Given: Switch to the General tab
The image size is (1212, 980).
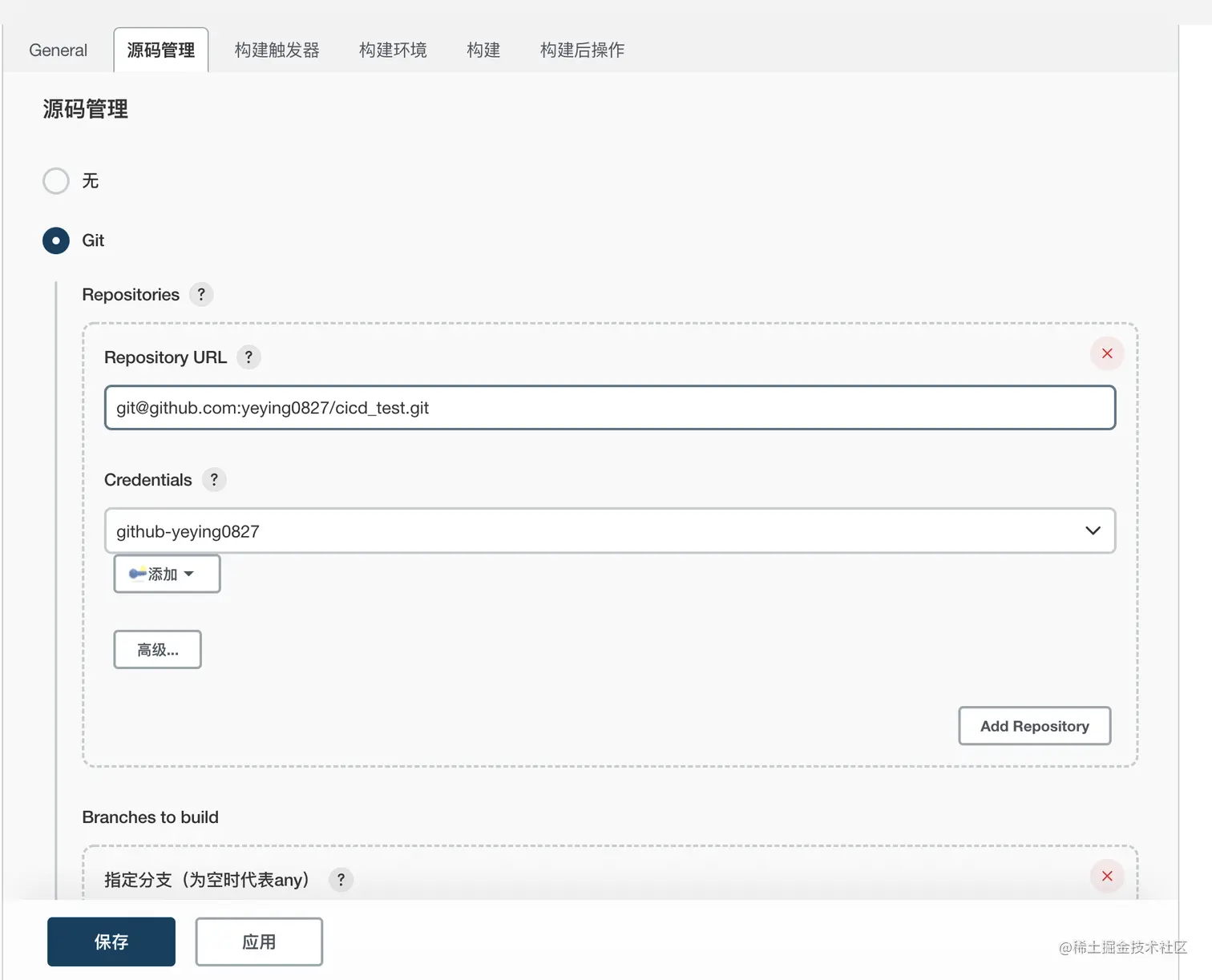Looking at the screenshot, I should click(57, 50).
